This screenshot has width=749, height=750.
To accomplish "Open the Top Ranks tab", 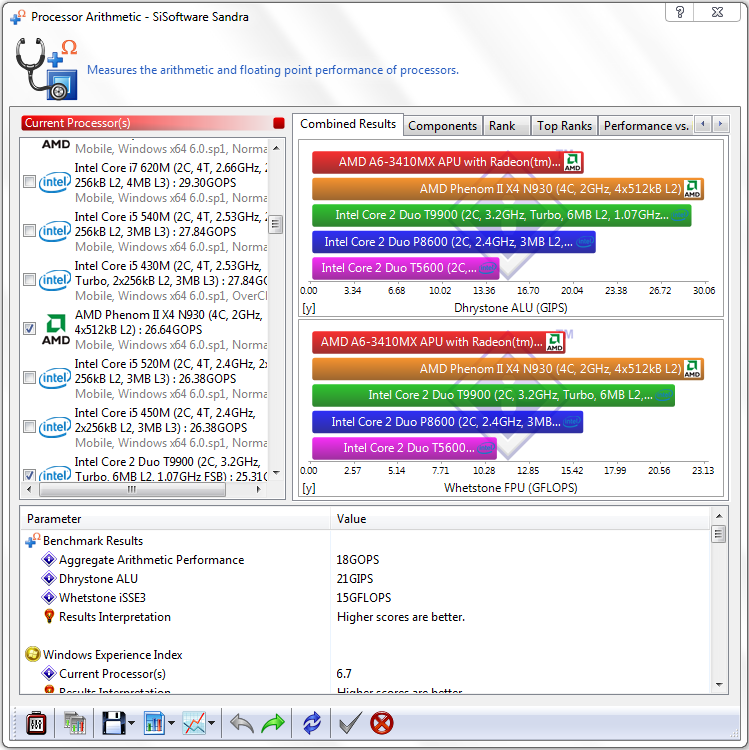I will click(564, 126).
